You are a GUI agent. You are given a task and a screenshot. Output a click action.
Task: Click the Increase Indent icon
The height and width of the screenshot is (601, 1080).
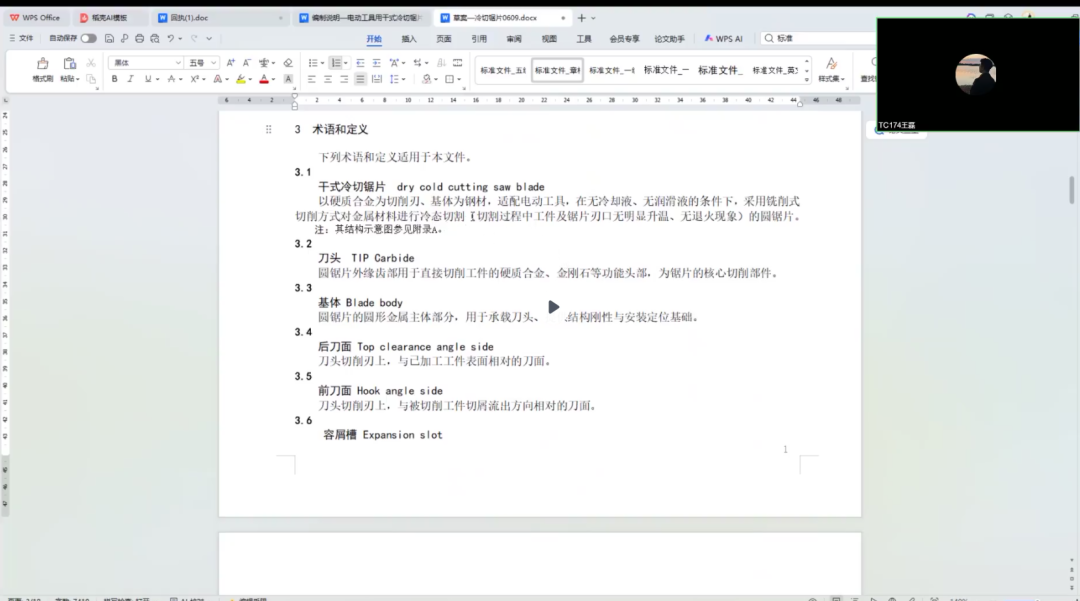coord(376,63)
